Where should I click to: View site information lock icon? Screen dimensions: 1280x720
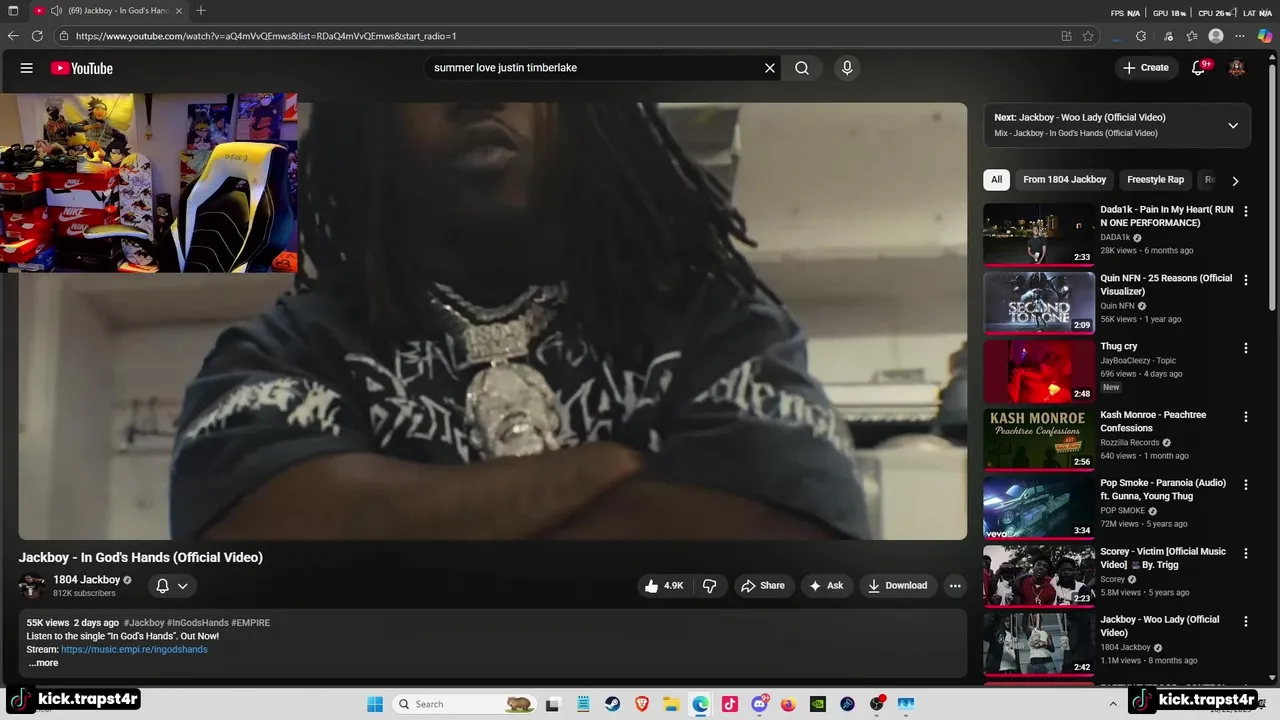pos(64,36)
